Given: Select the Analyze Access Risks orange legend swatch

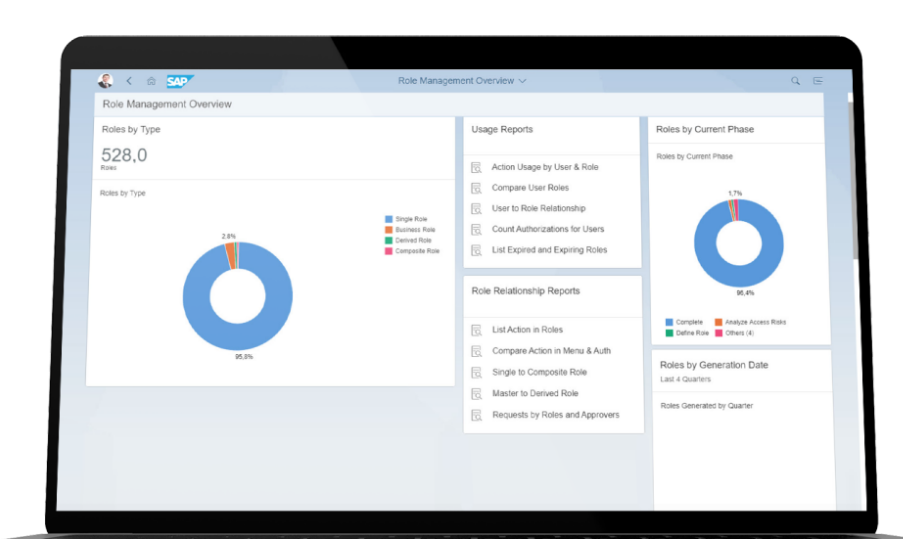Looking at the screenshot, I should (719, 322).
